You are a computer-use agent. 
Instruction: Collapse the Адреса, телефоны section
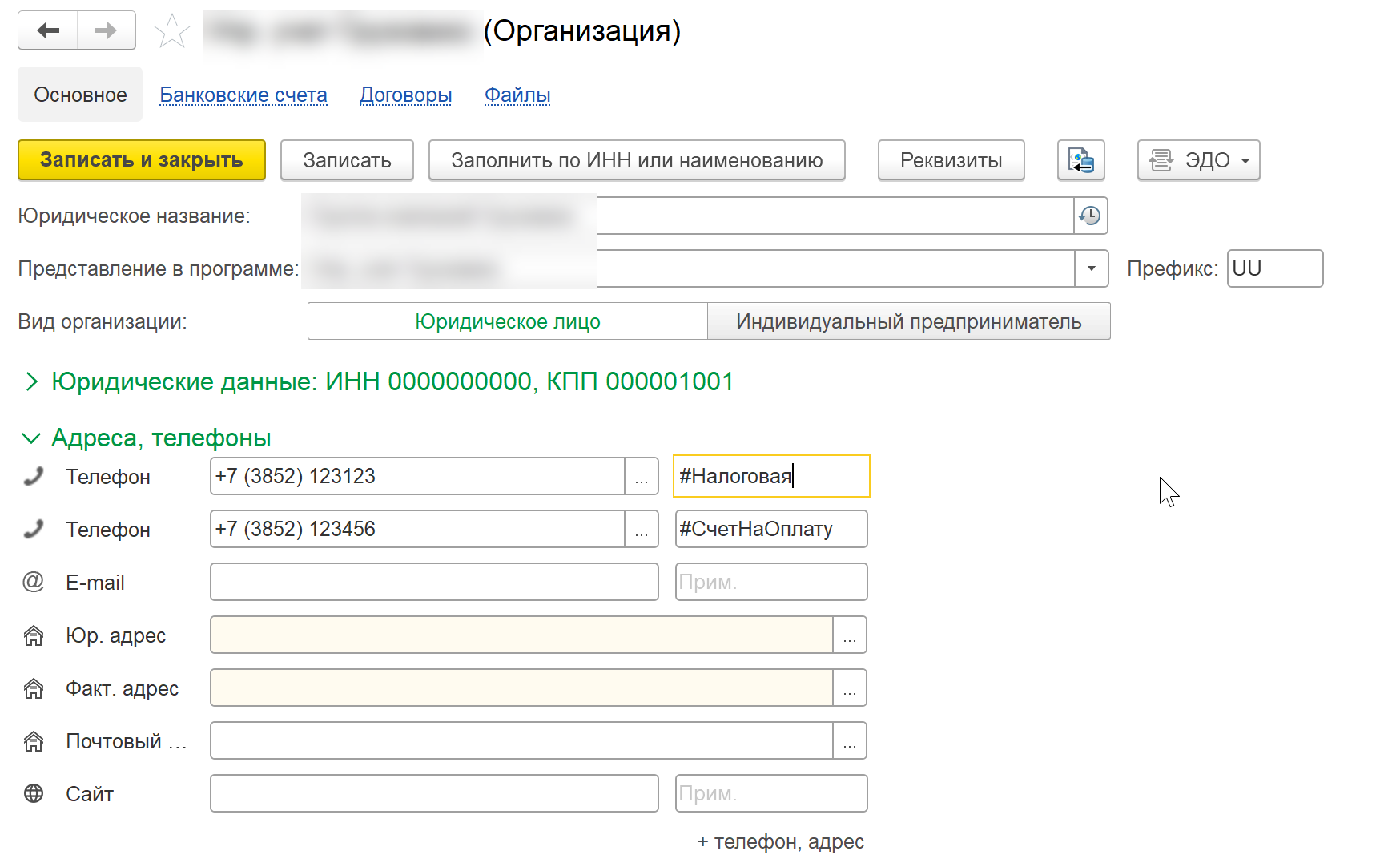tap(31, 438)
